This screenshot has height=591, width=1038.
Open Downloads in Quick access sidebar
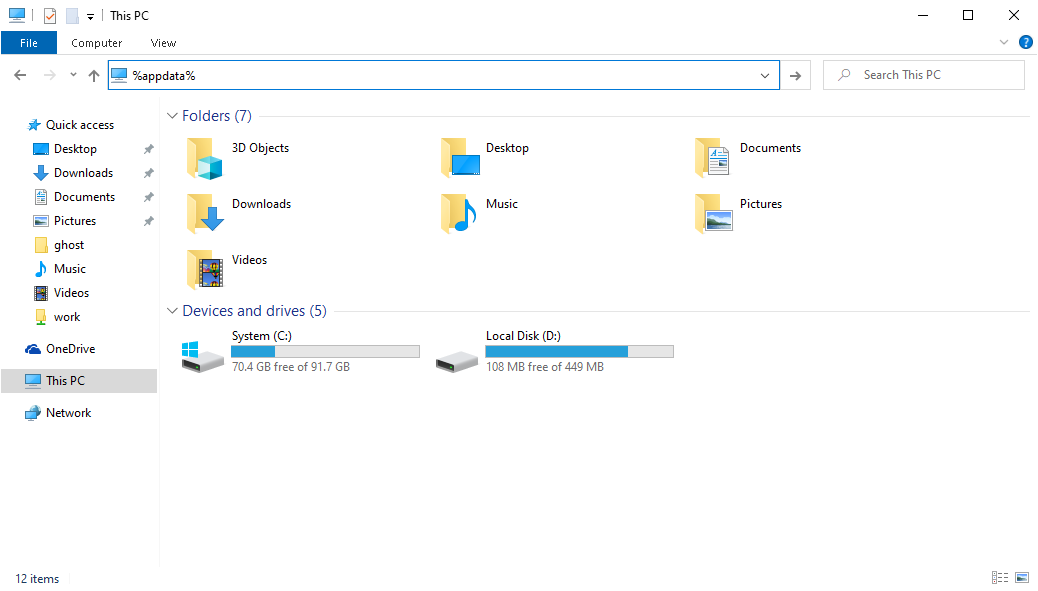pyautogui.click(x=83, y=173)
